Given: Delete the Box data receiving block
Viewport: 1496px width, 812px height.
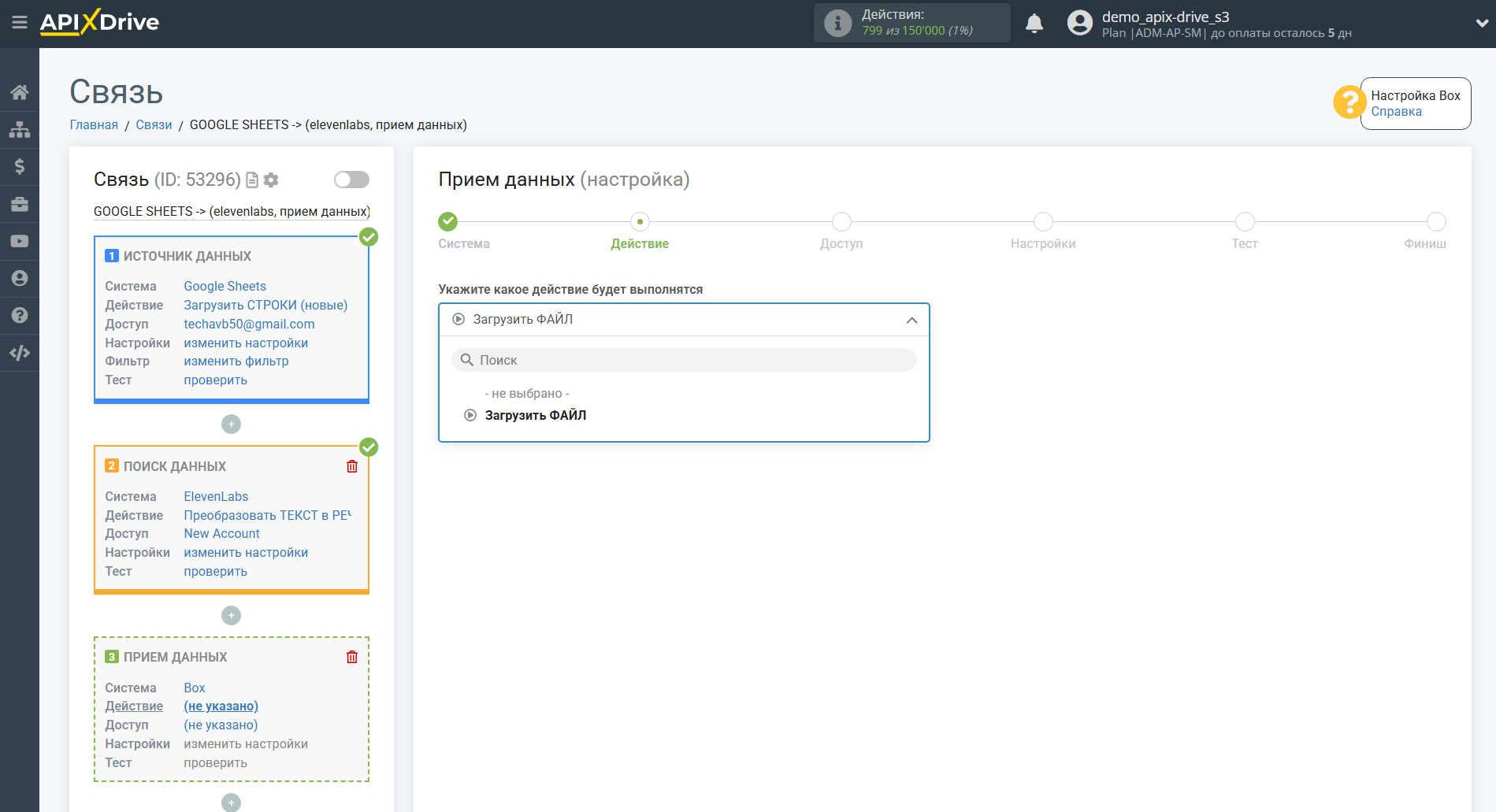Looking at the screenshot, I should (352, 657).
